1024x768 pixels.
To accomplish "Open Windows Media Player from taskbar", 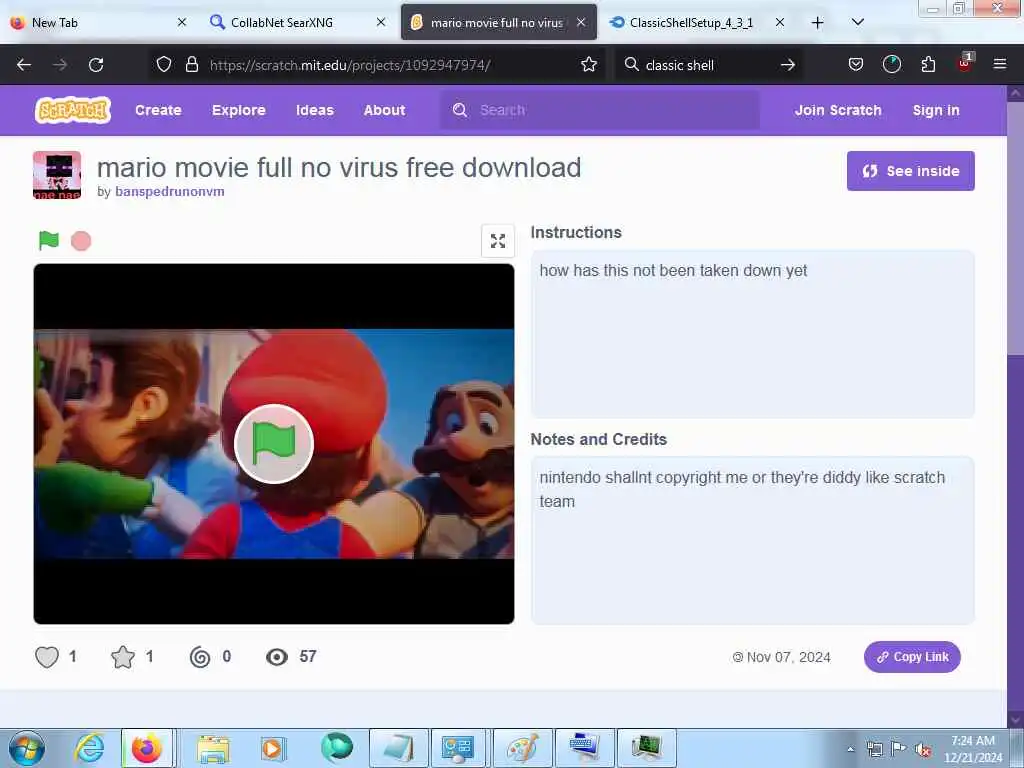I will 272,748.
